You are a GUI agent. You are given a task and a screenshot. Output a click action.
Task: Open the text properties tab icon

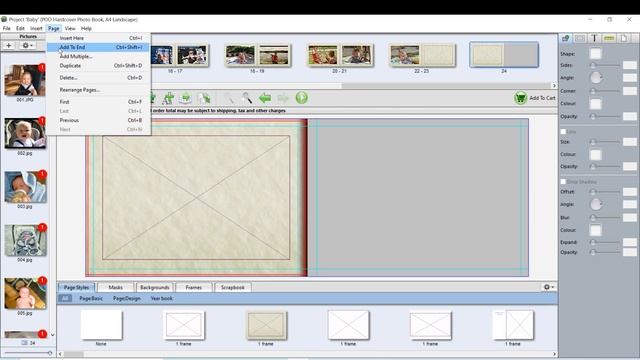click(x=594, y=38)
